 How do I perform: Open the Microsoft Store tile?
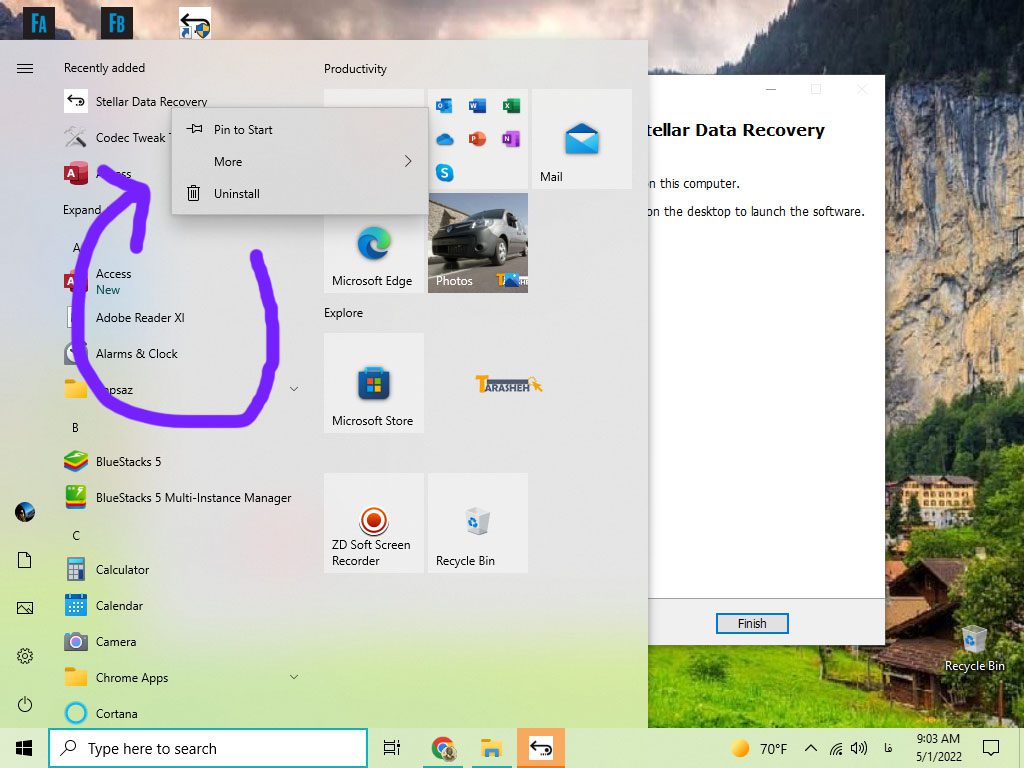(374, 383)
